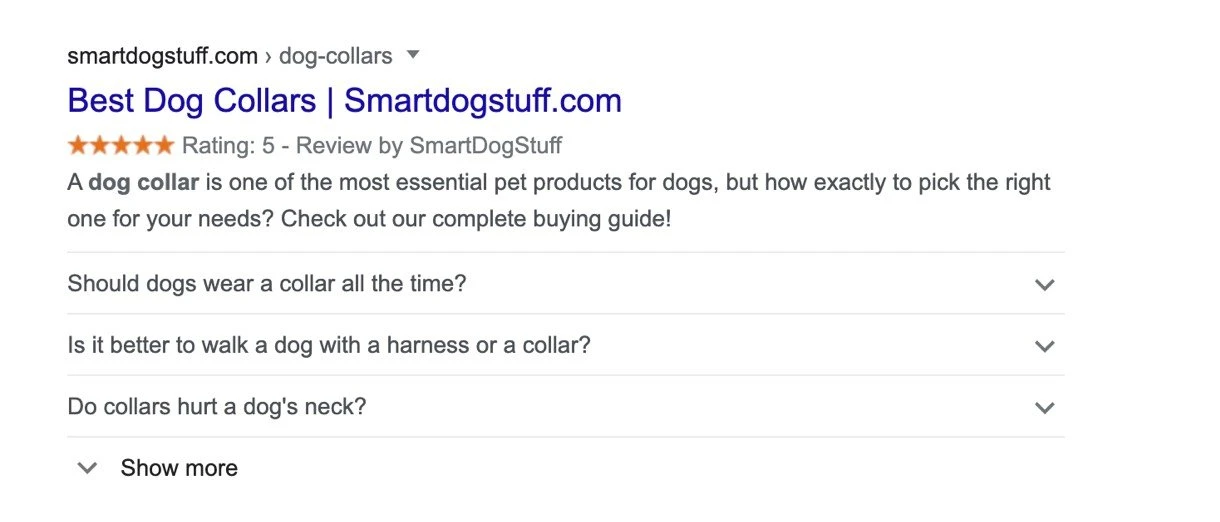Click chevron arrow on the harness or collar row
Screen dimensions: 1220x522
1045,347
